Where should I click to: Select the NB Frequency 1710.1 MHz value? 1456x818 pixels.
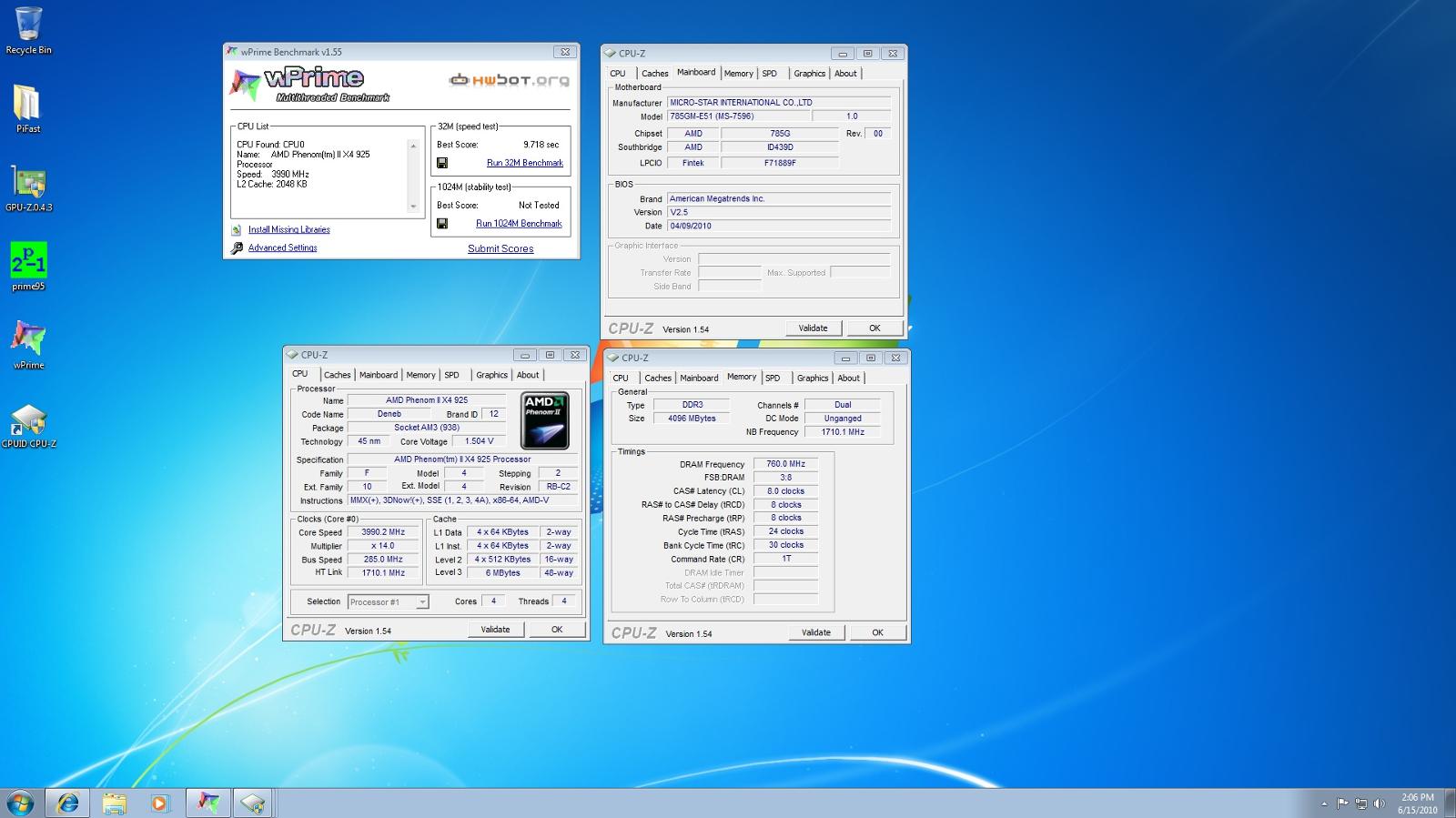(843, 432)
